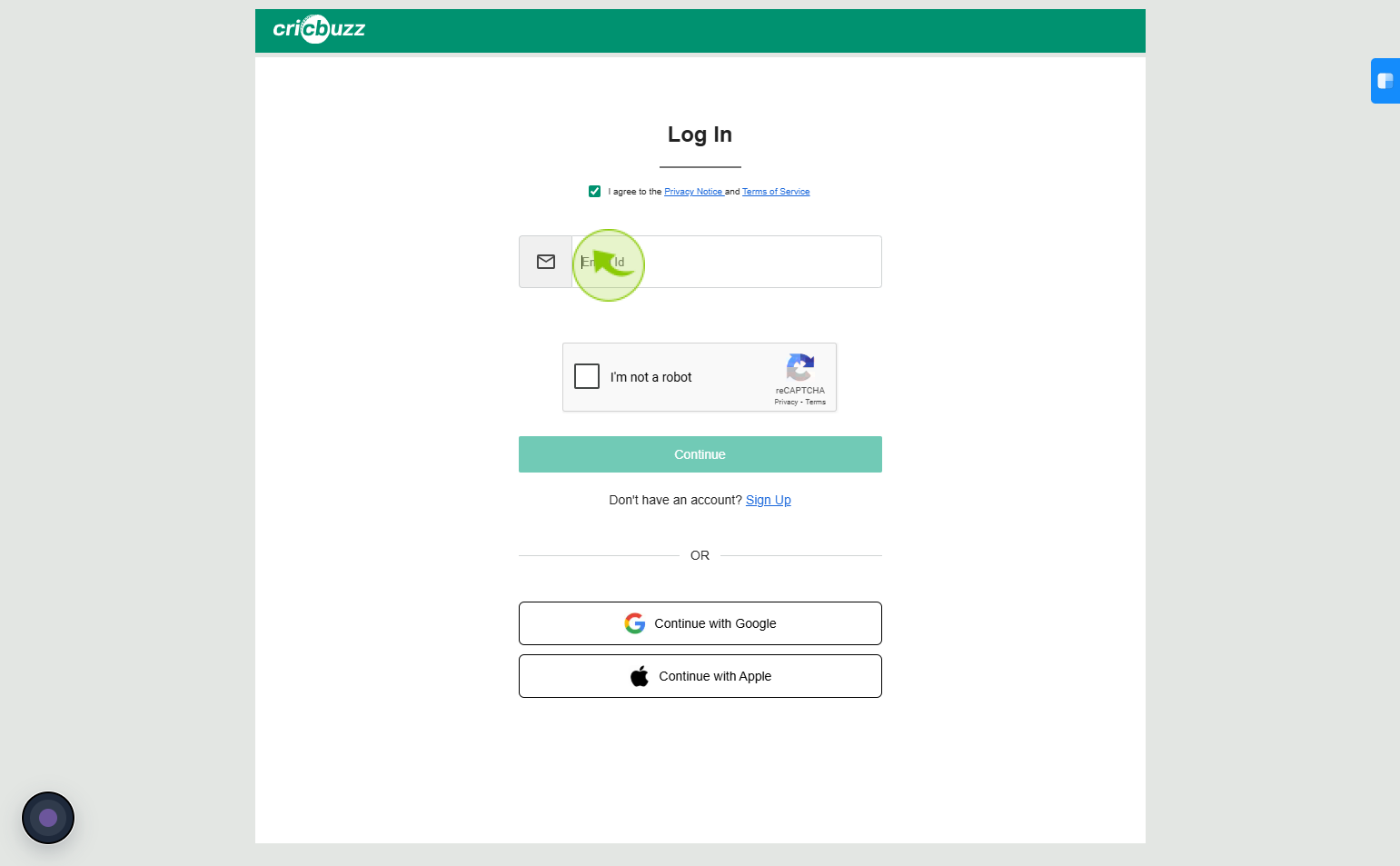Open the reCAPTCHA Privacy link

(x=786, y=402)
